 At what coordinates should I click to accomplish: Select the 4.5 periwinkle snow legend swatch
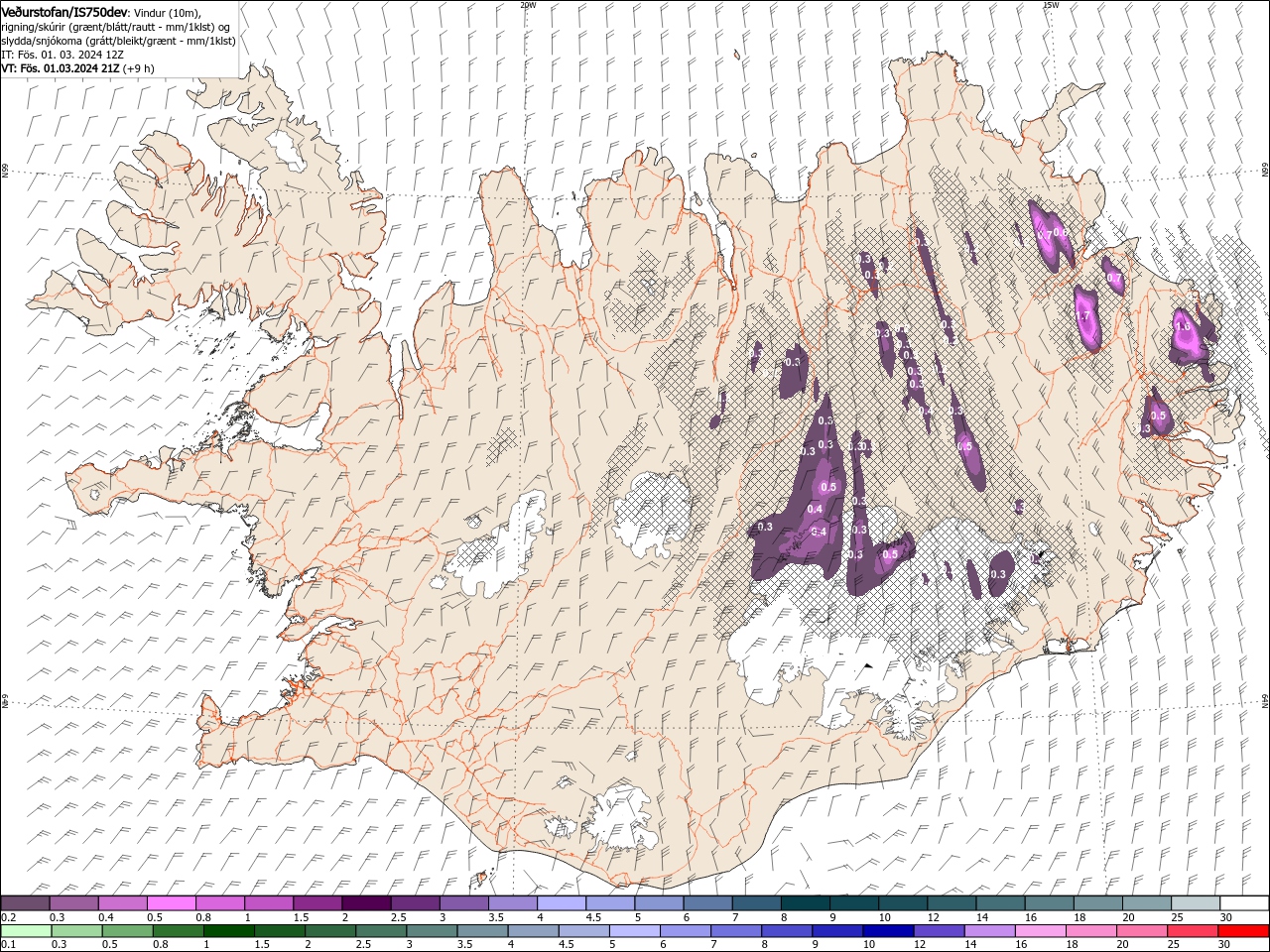tap(610, 903)
